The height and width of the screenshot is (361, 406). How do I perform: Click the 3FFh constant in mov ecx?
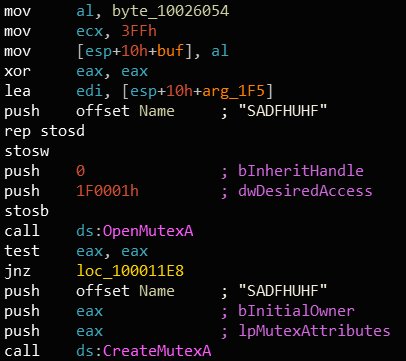[x=139, y=31]
